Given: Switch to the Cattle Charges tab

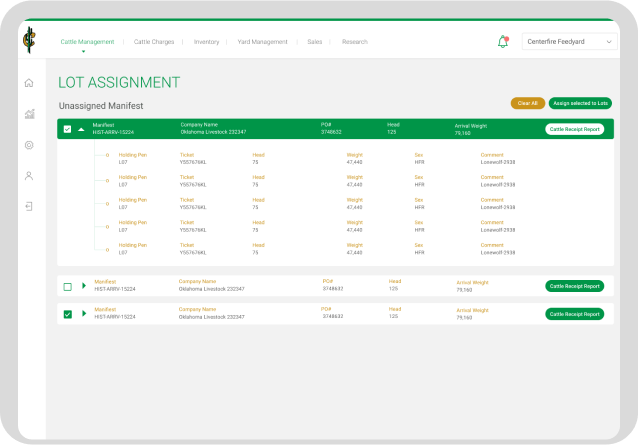Looking at the screenshot, I should 154,42.
